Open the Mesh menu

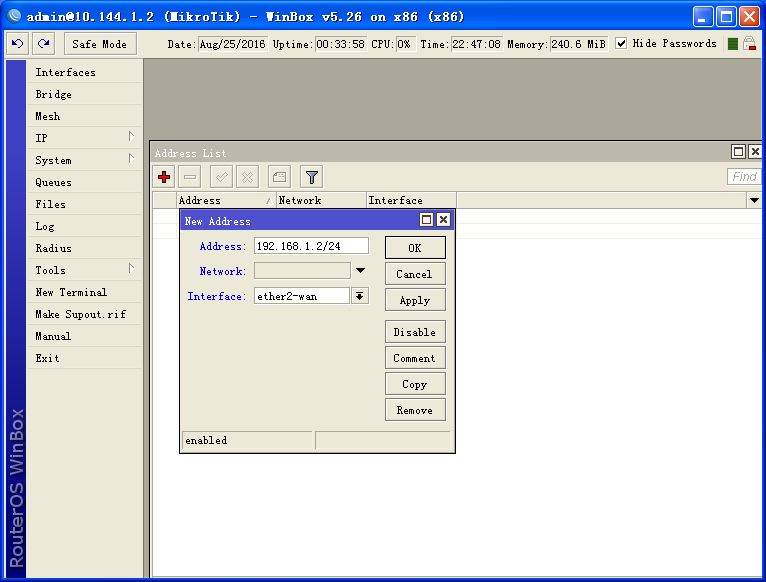coord(85,116)
